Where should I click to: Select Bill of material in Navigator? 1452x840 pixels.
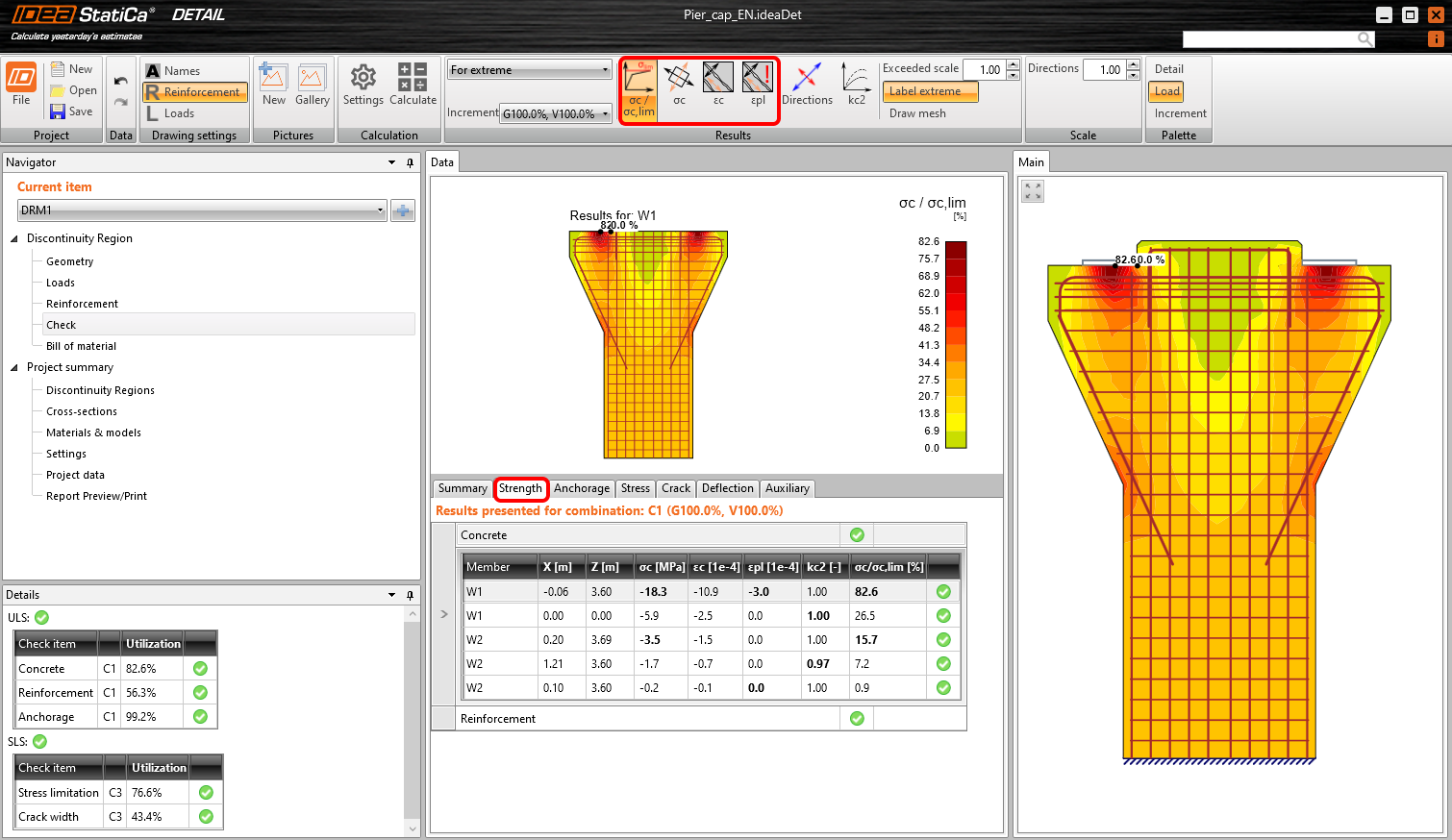[81, 346]
